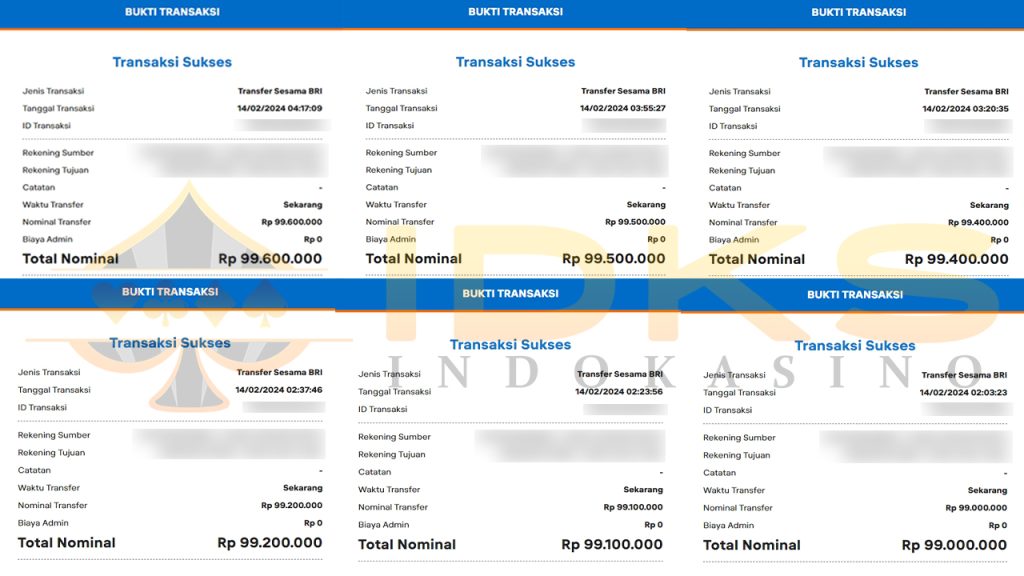This screenshot has height=576, width=1024.
Task: Click the Nominal Transfer value Rp 99.100.000
Action: pyautogui.click(x=633, y=507)
